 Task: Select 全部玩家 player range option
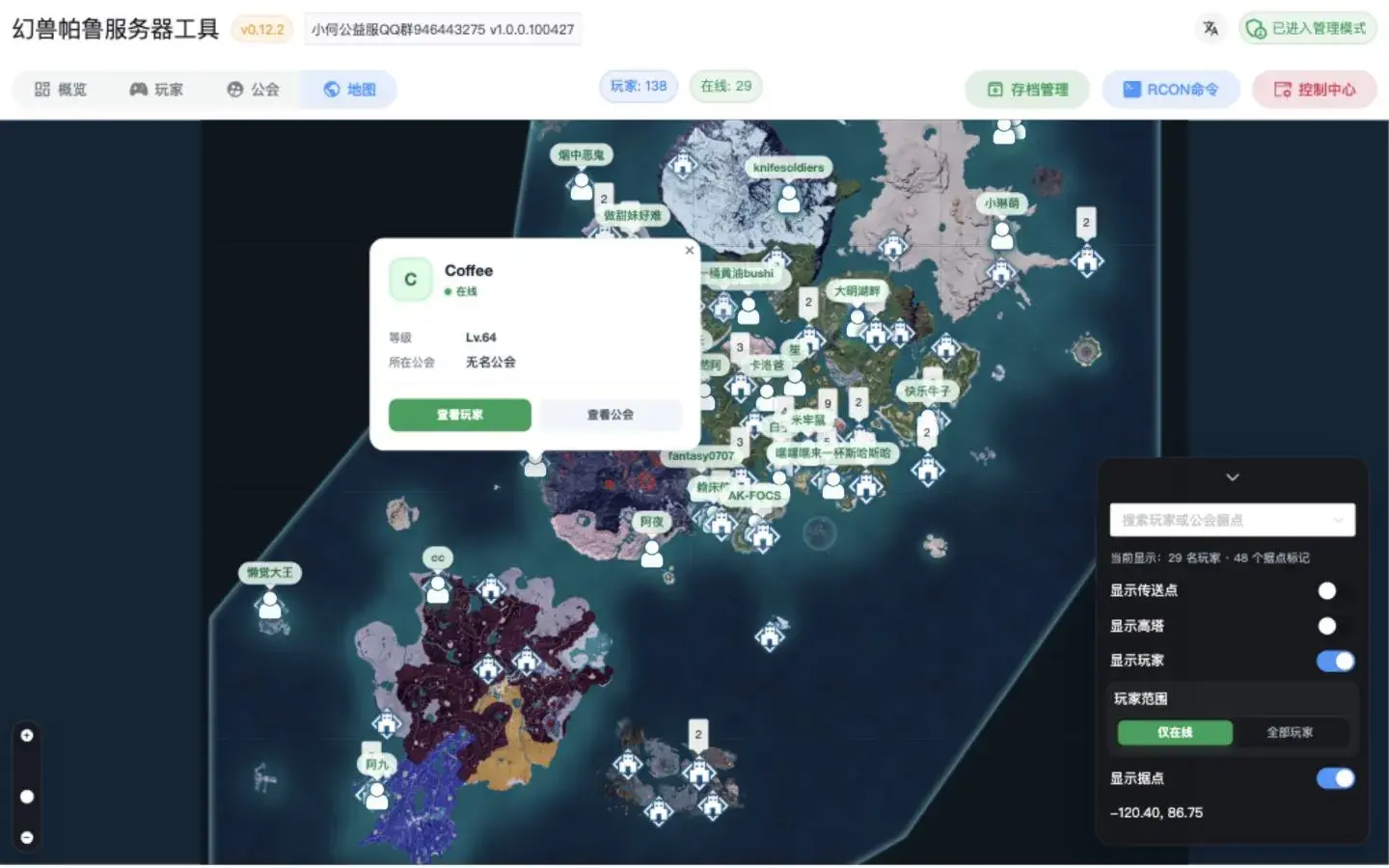[x=1290, y=733]
